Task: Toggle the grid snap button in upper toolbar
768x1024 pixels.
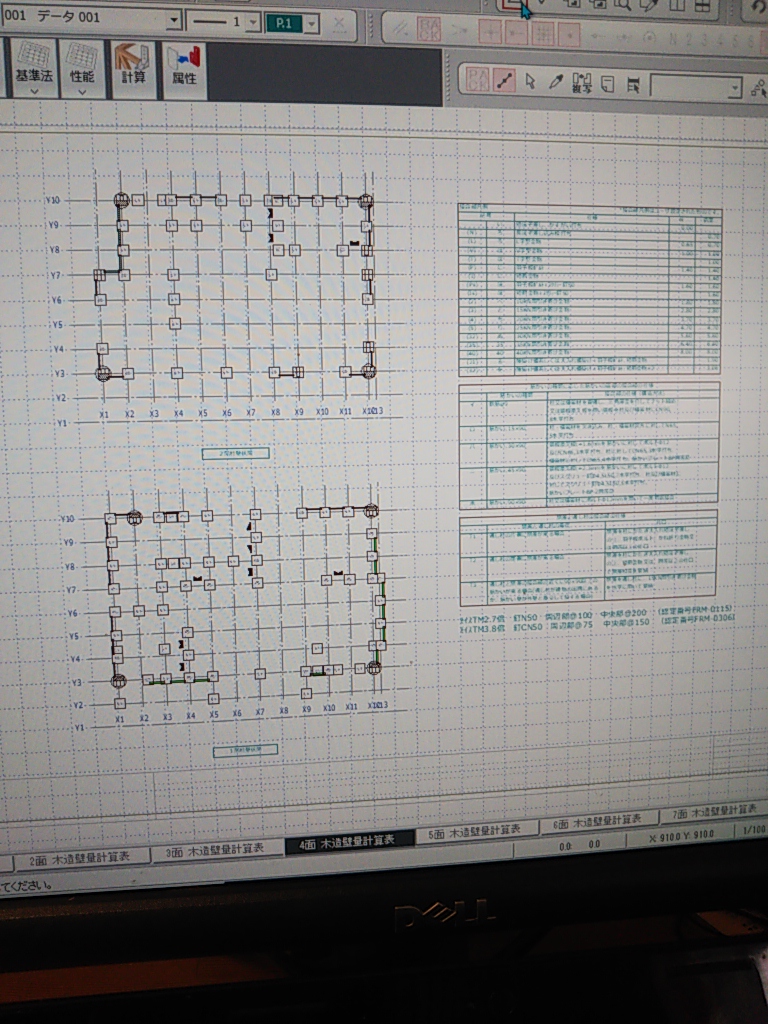Action: tap(543, 31)
